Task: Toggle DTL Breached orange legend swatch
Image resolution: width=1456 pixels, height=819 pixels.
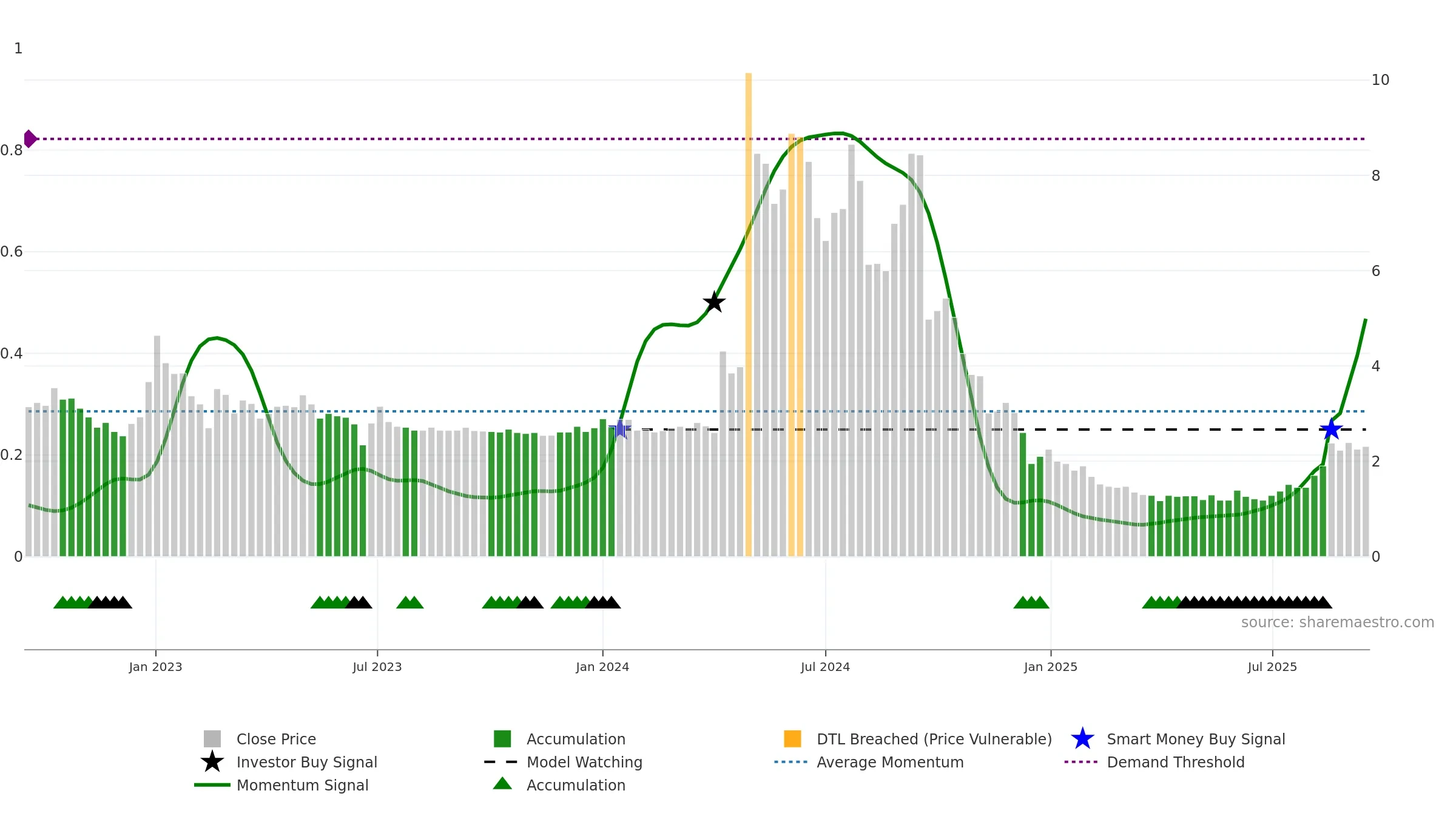Action: click(792, 739)
